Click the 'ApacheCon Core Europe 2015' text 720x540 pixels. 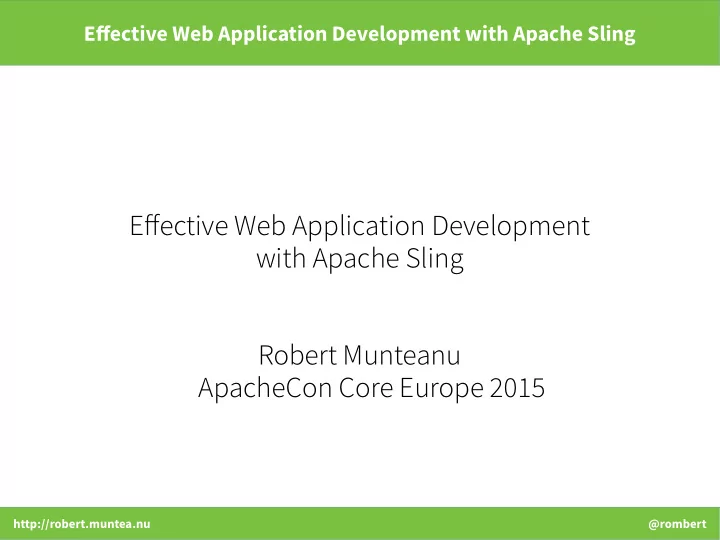(371, 388)
